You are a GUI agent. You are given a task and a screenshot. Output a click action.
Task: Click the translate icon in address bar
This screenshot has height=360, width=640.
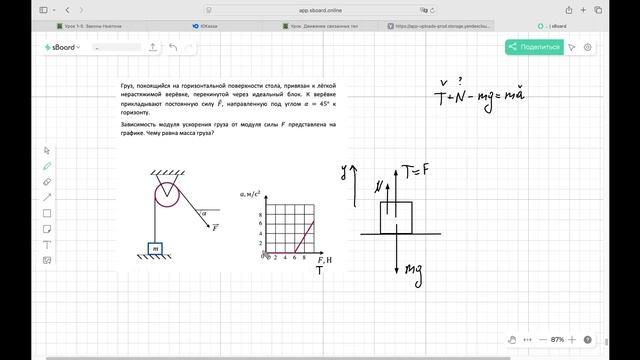point(423,10)
